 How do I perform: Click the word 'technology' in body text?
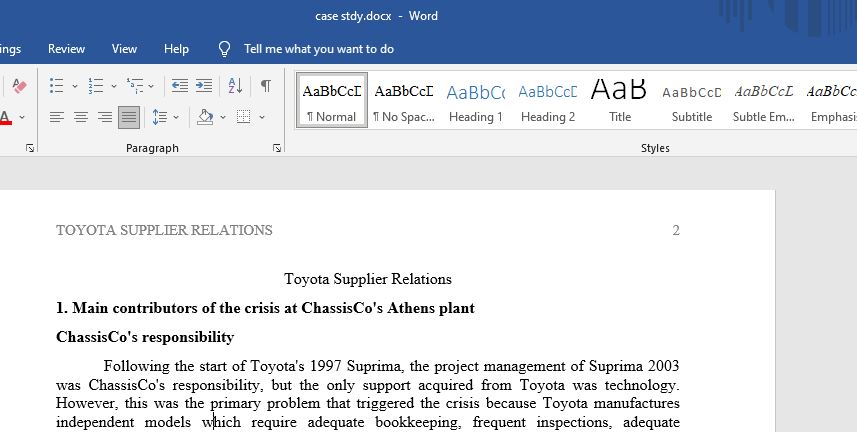point(642,385)
